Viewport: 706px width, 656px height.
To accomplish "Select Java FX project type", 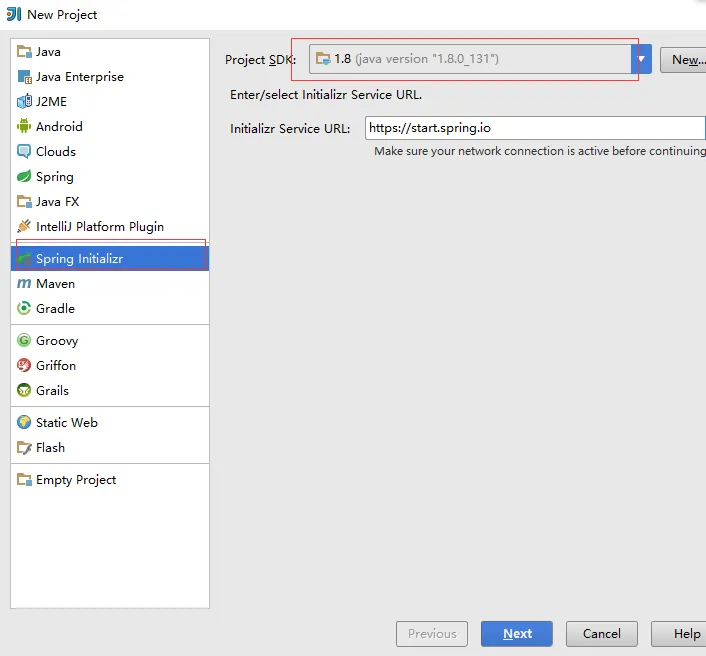I will point(110,202).
